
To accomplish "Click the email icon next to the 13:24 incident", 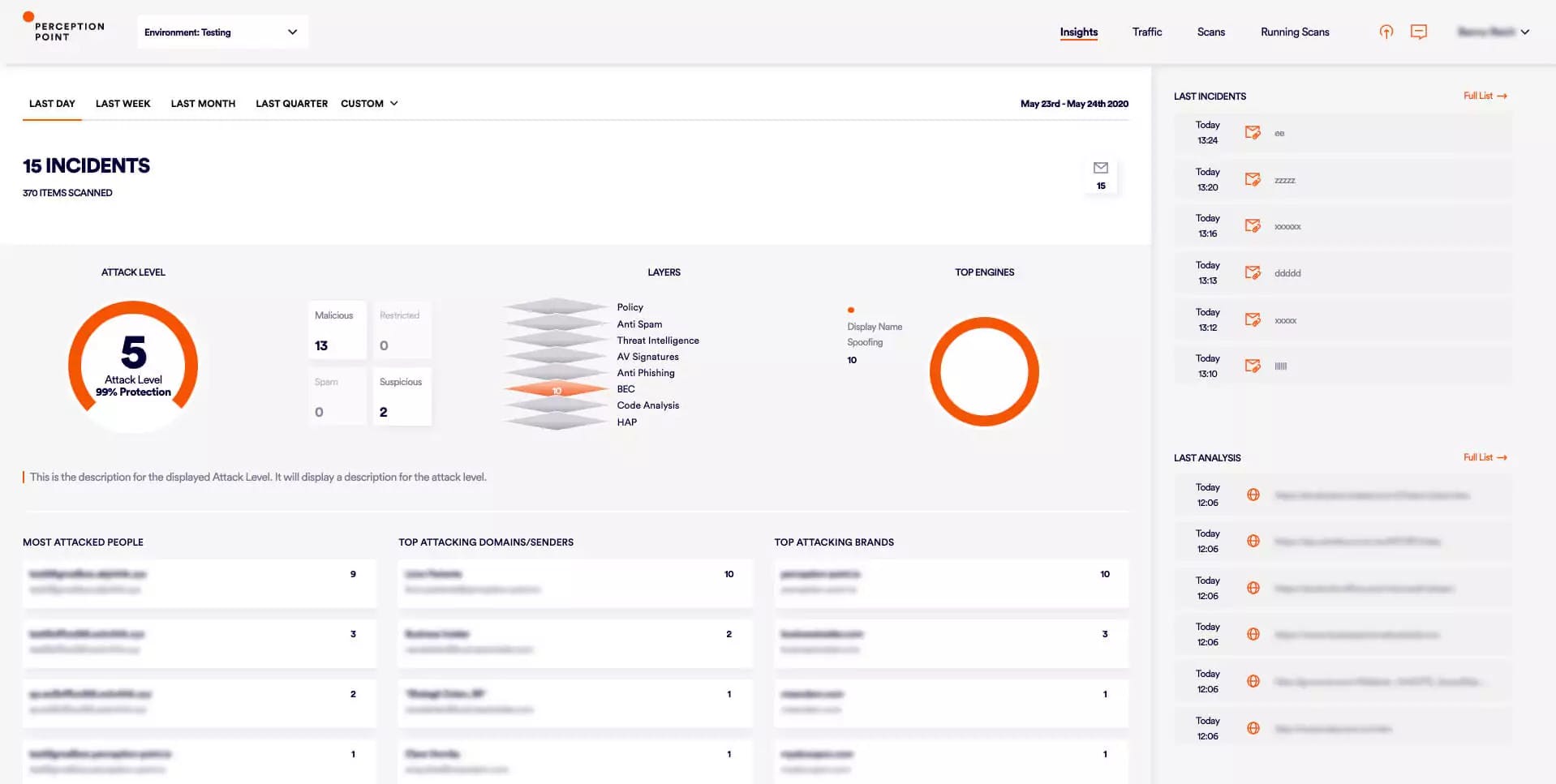I will click(x=1253, y=132).
